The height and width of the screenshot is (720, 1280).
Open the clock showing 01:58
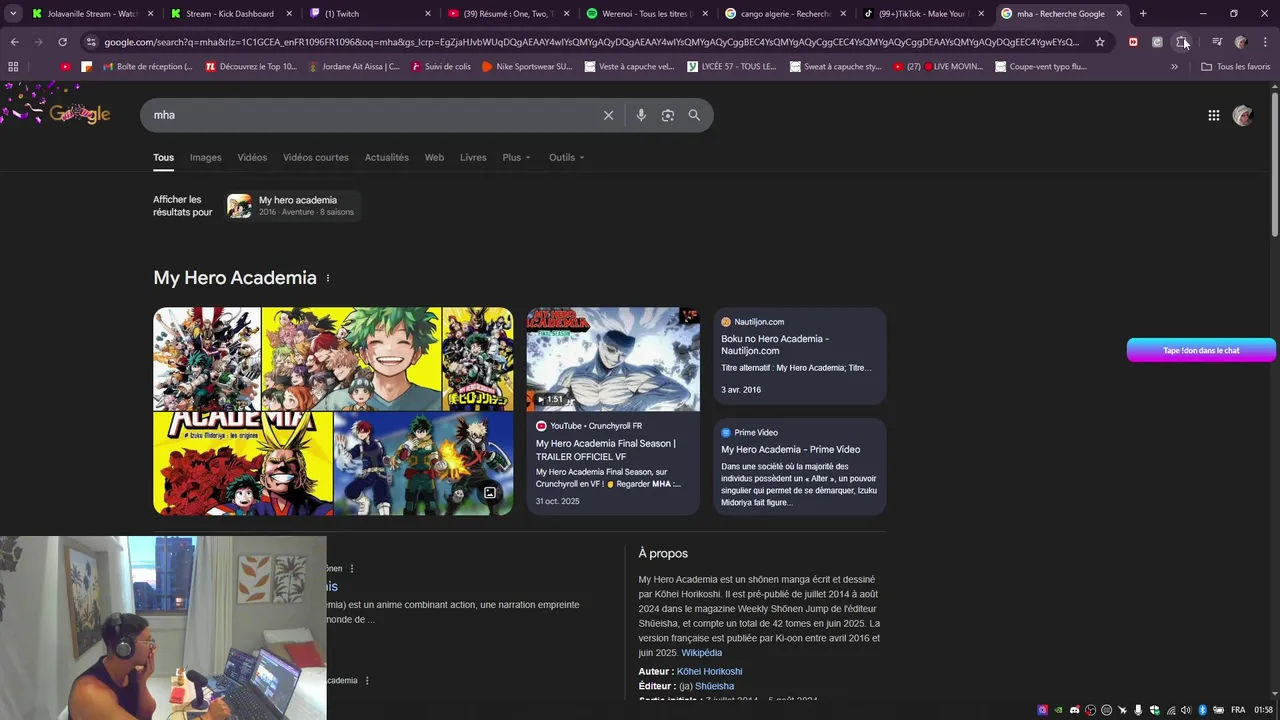tap(1263, 710)
